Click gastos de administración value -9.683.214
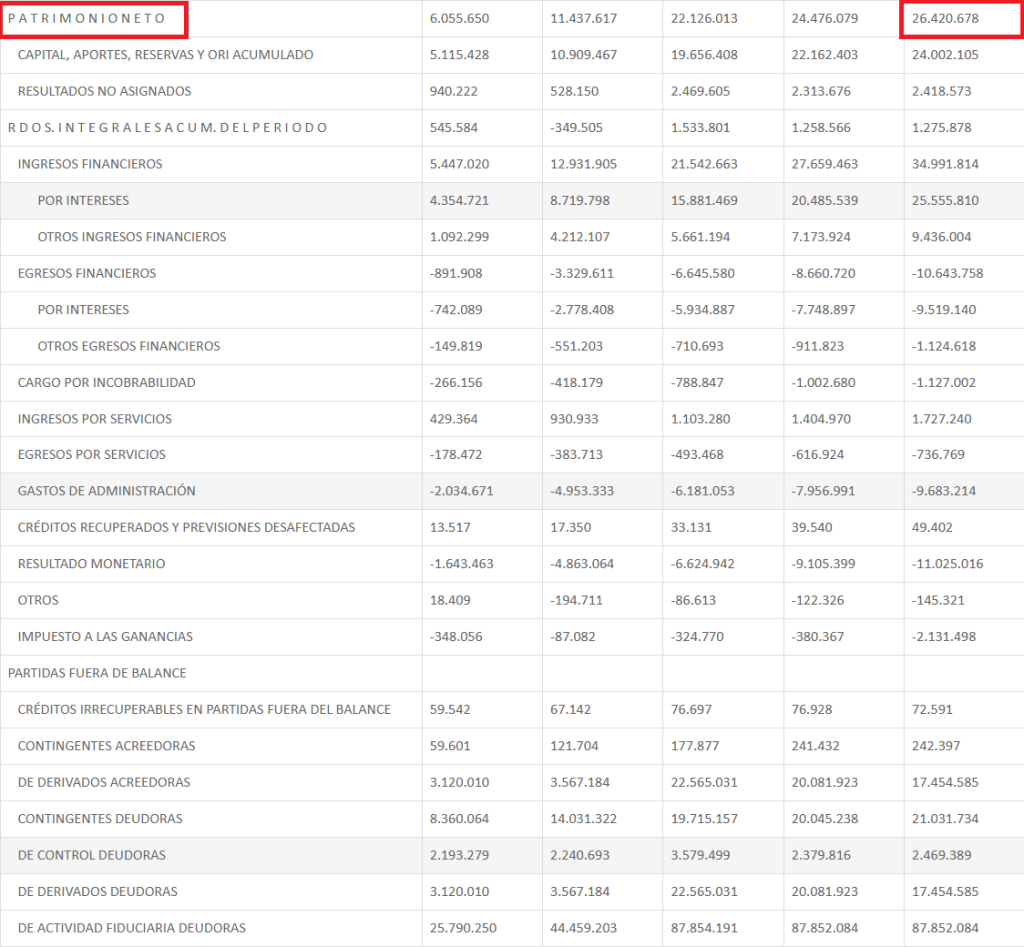Viewport: 1024px width, 947px height. (x=944, y=491)
